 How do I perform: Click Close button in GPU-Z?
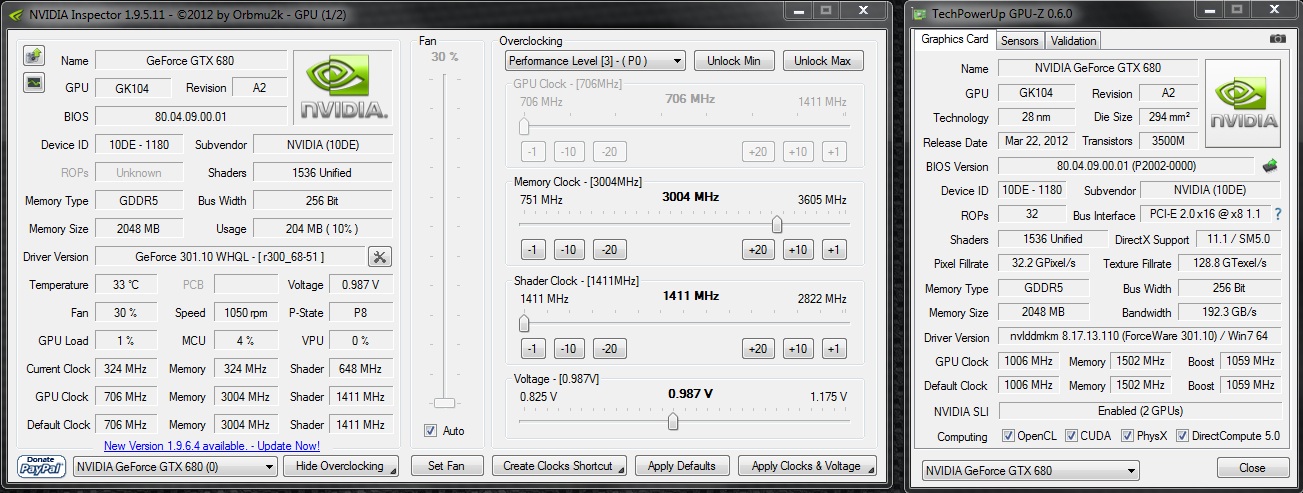[x=1252, y=468]
